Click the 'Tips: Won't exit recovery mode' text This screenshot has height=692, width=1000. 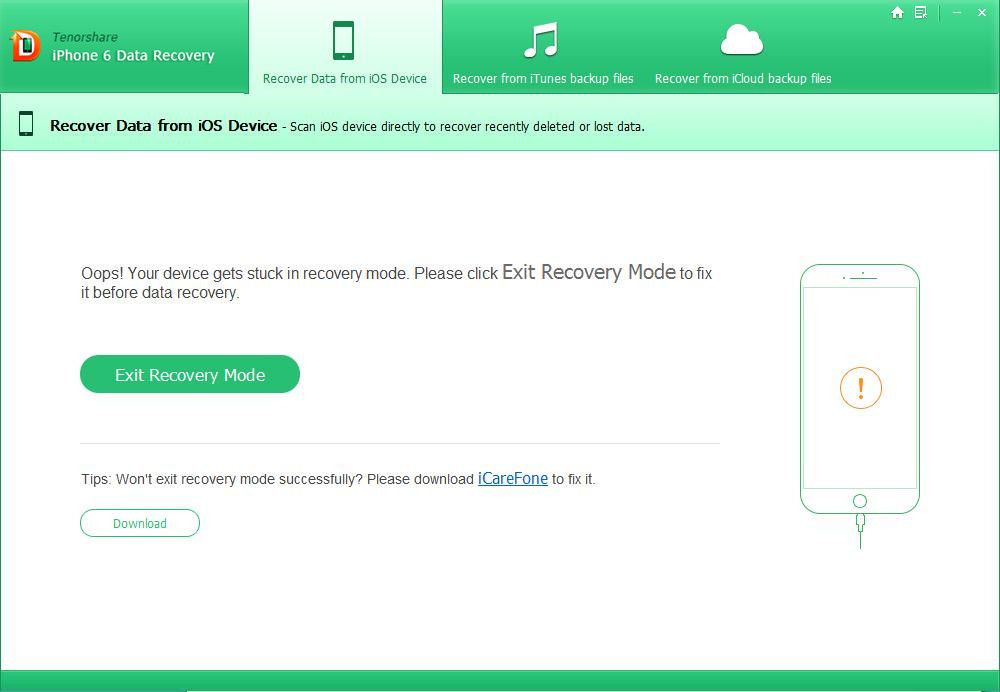coord(338,479)
